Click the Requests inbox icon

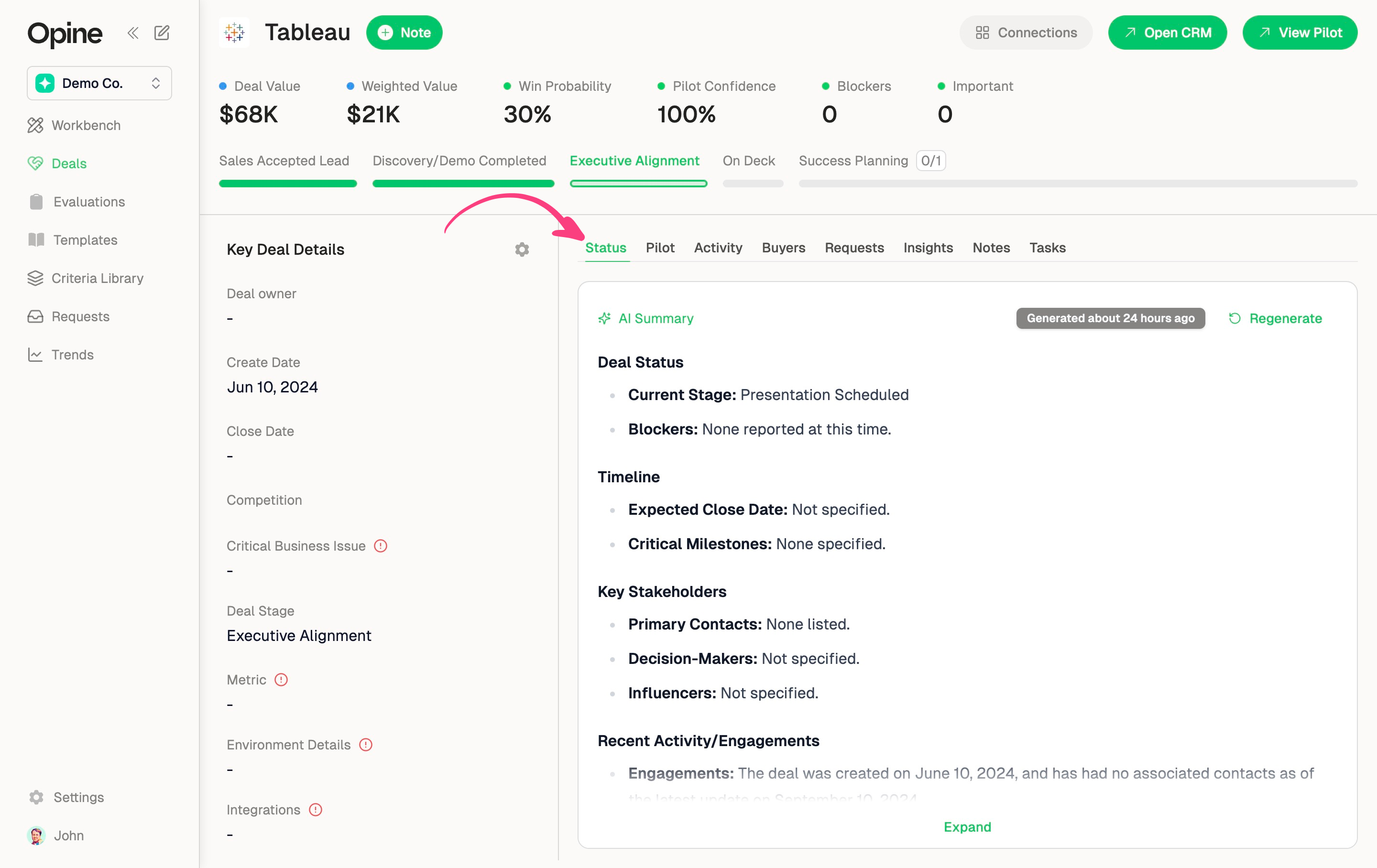tap(35, 316)
